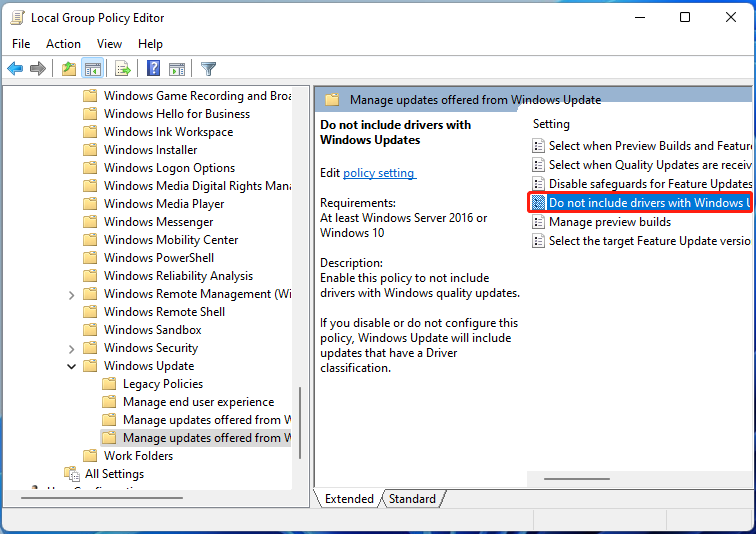Select Windows Logon Options tree item

pyautogui.click(x=169, y=168)
